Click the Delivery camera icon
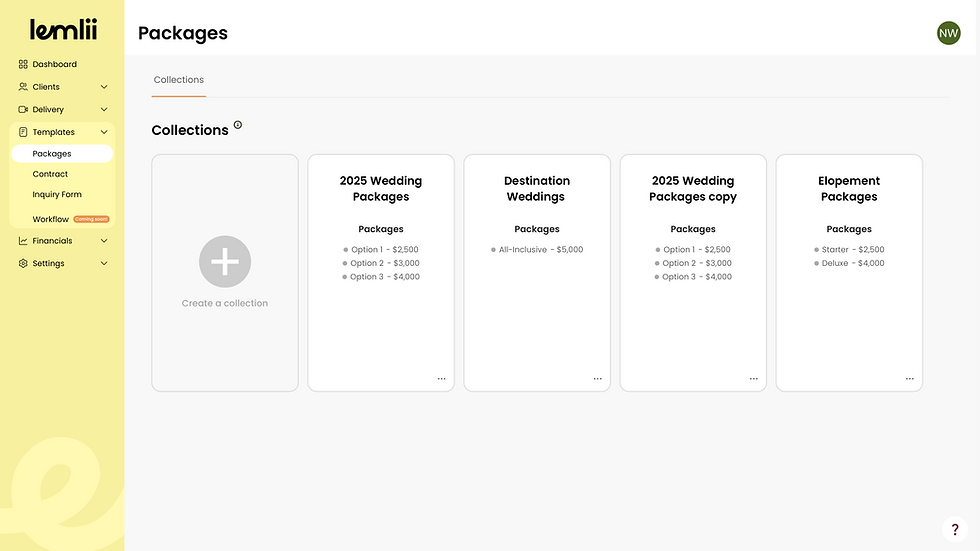Screen dimensions: 980x551 (x=23, y=109)
